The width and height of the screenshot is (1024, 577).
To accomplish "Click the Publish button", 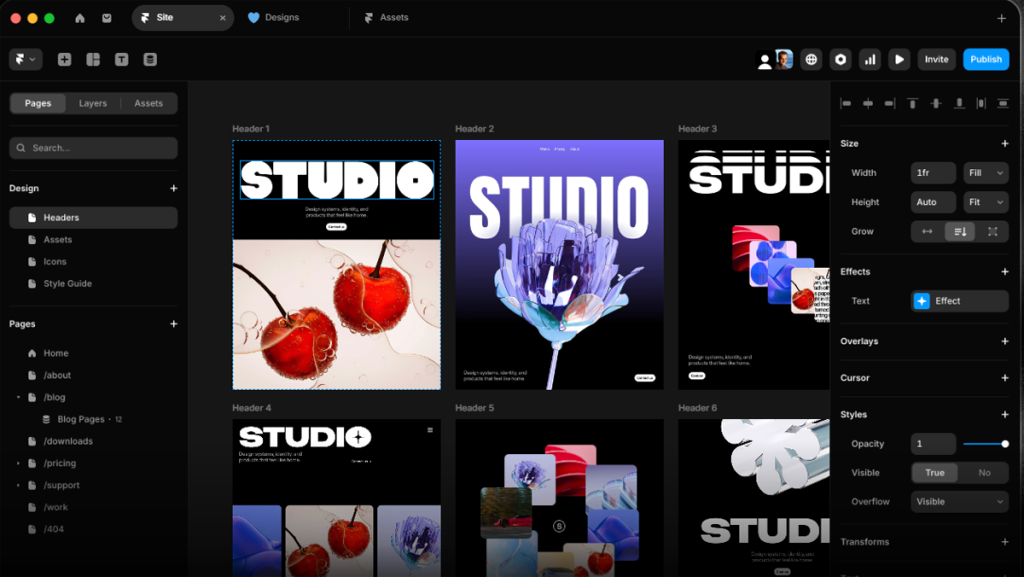I will (985, 60).
